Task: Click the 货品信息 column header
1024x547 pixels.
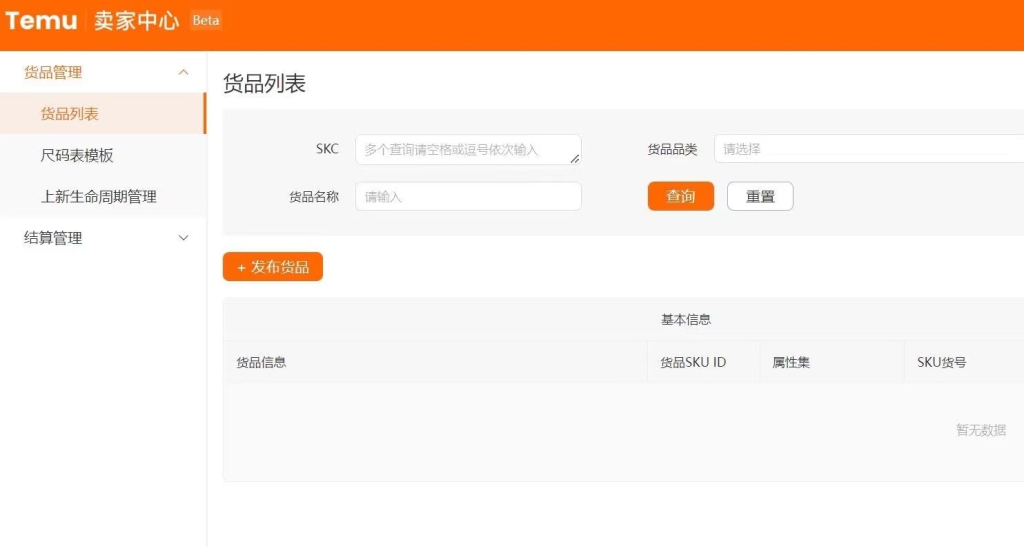Action: [261, 362]
